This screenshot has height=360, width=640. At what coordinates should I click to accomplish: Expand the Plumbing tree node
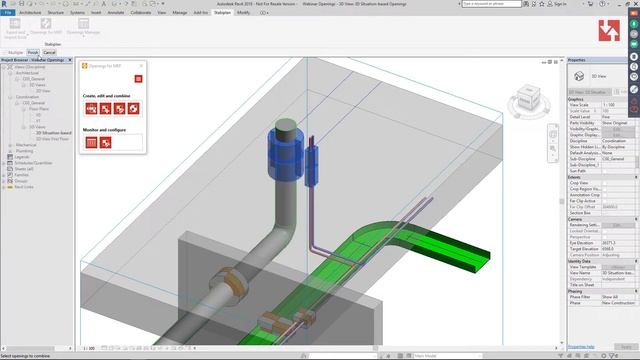click(x=10, y=151)
